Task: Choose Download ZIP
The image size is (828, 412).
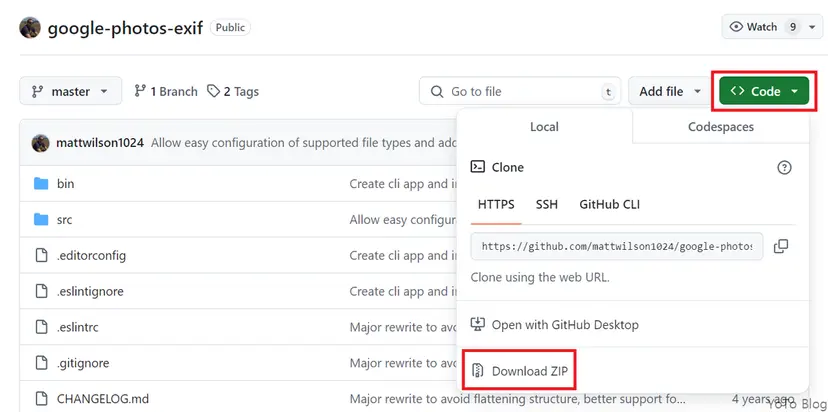Action: click(525, 371)
